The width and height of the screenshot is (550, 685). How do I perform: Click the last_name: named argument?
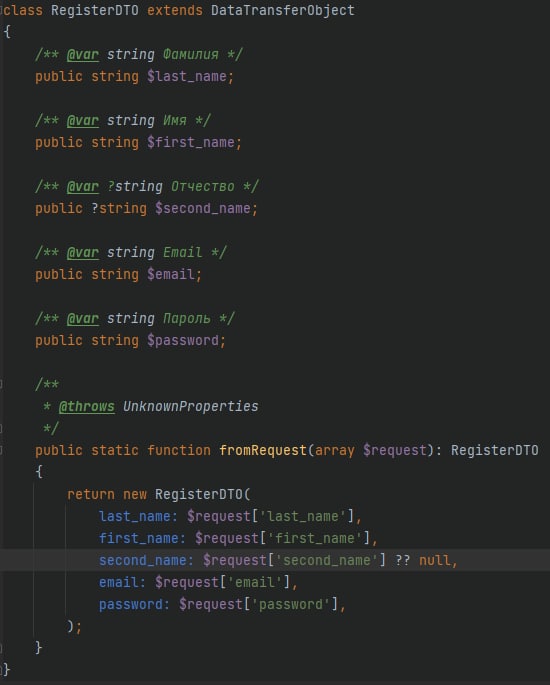[138, 516]
